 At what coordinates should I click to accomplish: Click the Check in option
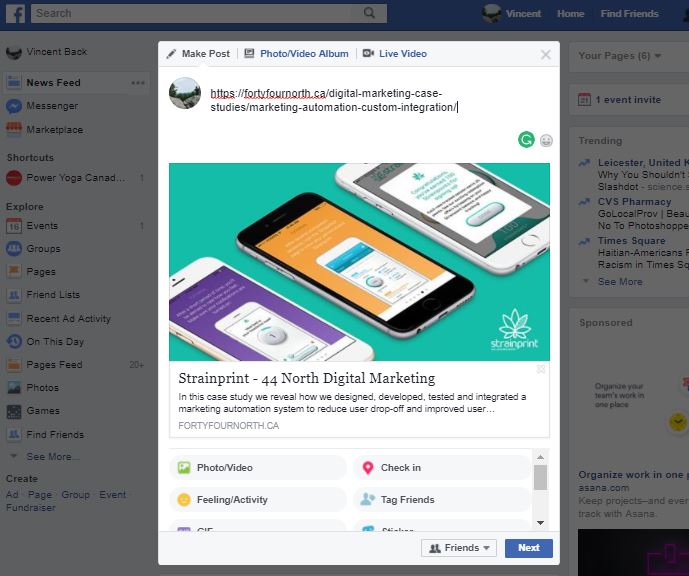[442, 467]
